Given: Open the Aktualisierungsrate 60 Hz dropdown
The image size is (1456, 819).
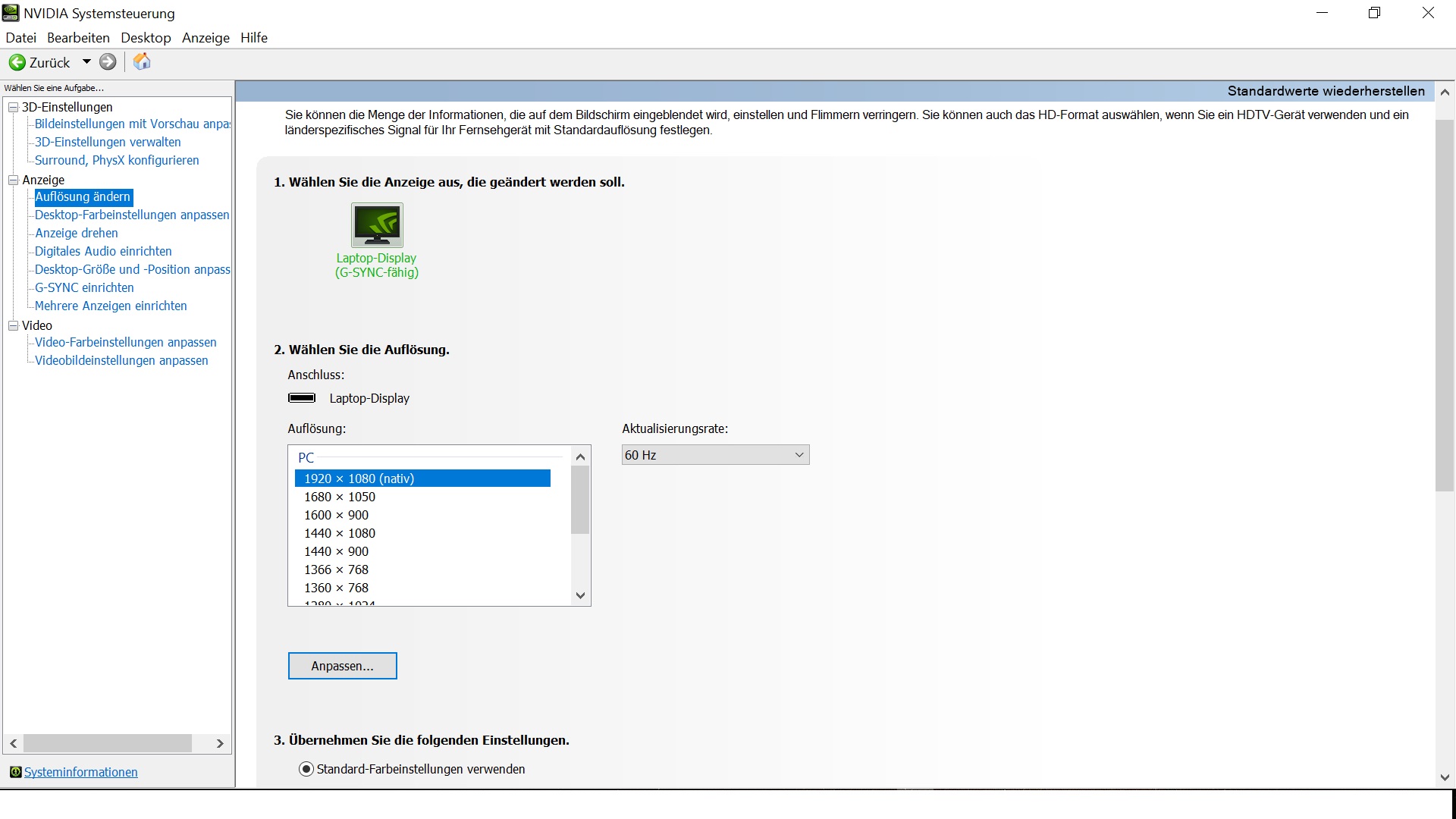Looking at the screenshot, I should (x=715, y=455).
